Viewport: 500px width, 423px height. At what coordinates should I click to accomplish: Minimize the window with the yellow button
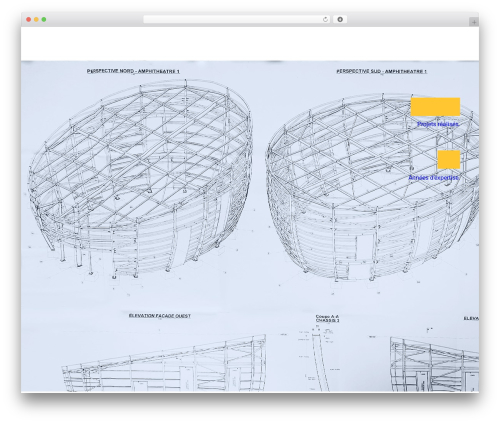(x=36, y=20)
